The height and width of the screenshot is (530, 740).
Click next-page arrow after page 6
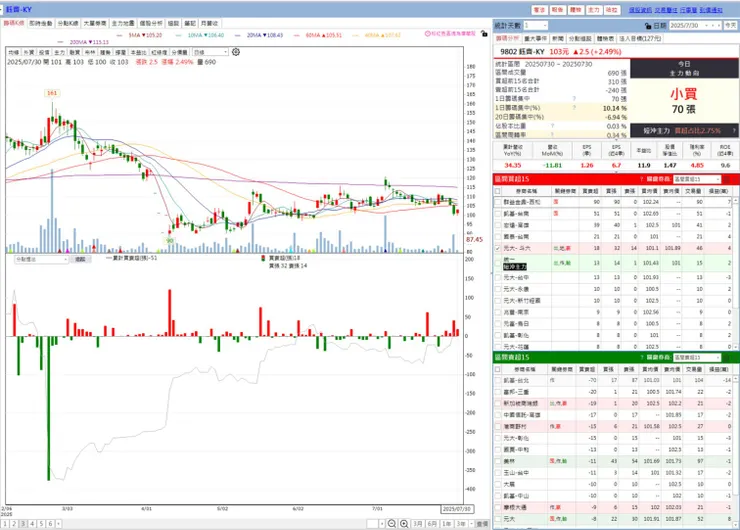tap(59, 523)
